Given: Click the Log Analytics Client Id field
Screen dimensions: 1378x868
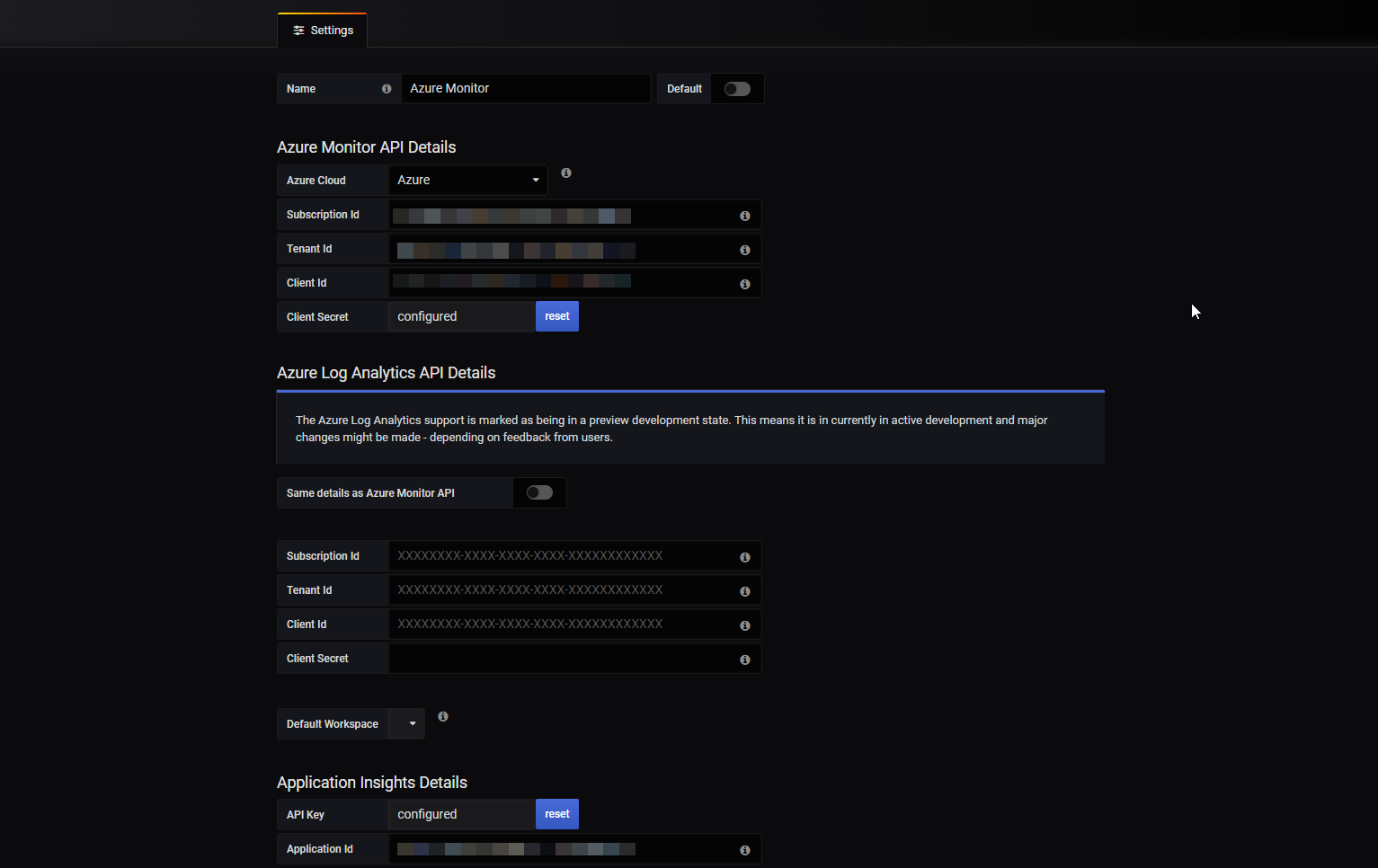Looking at the screenshot, I should coord(574,624).
